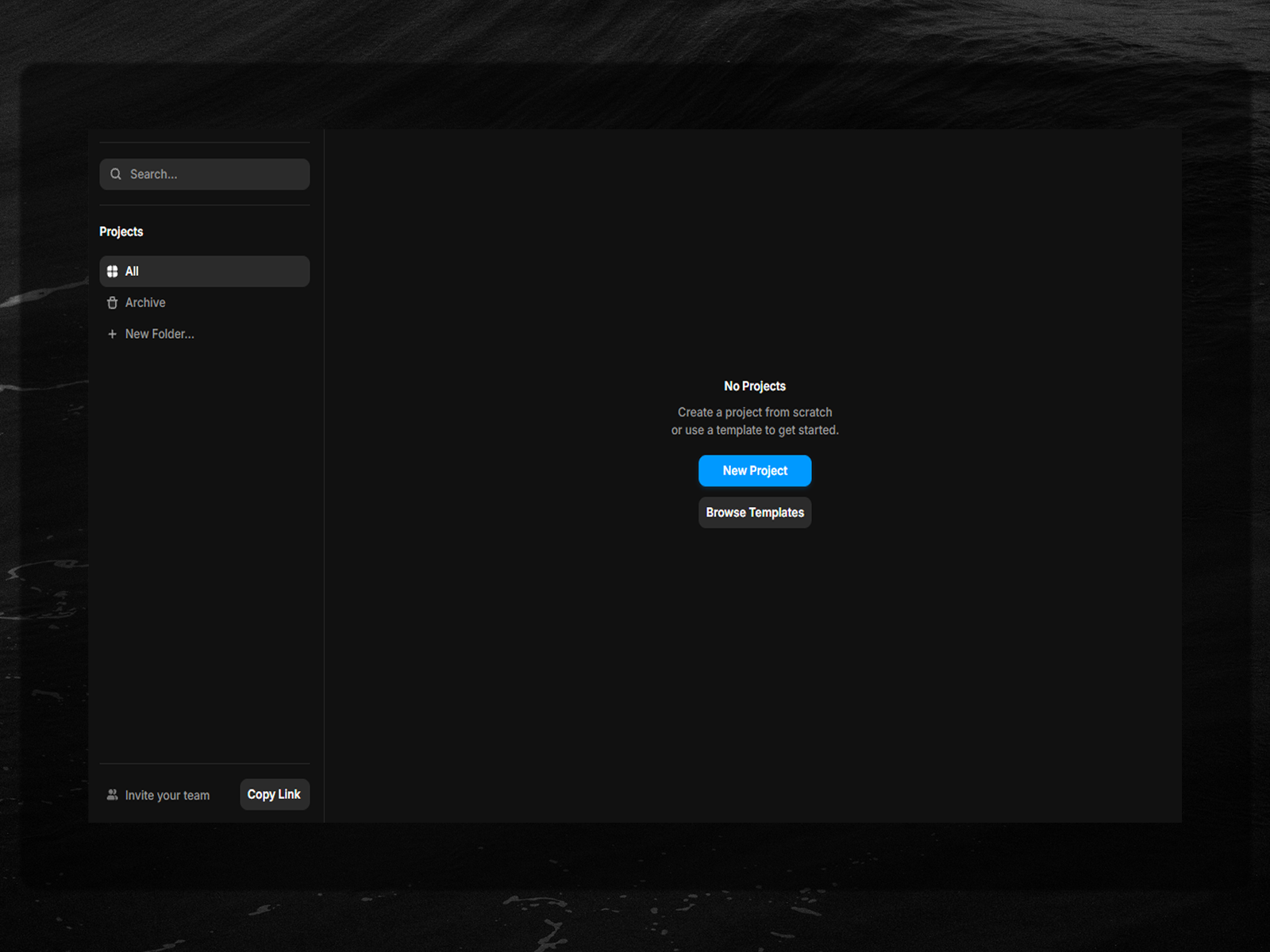Image resolution: width=1270 pixels, height=952 pixels.
Task: Click the No Projects heading
Action: pos(755,386)
